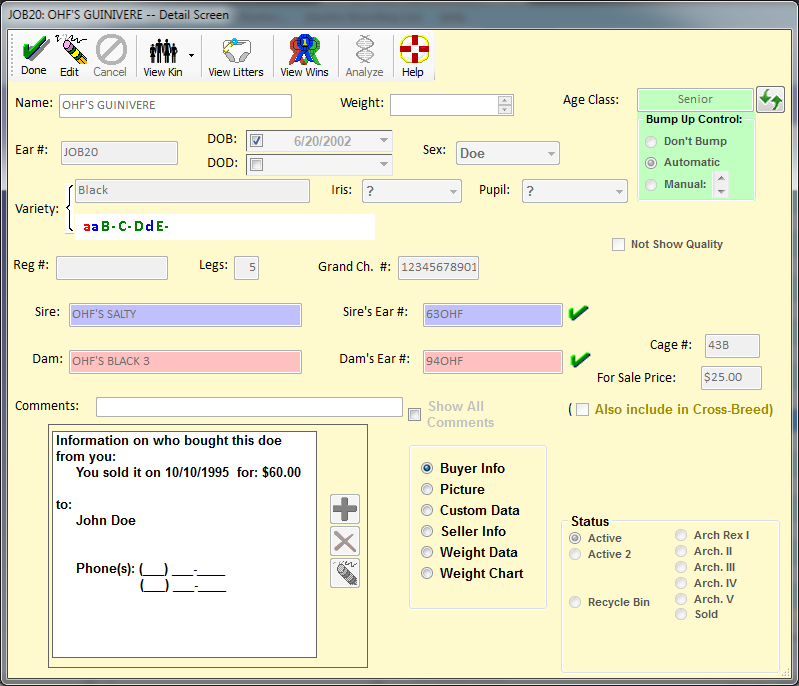Viewport: 799px width, 686px height.
Task: Click the X delete icon beside buyer info
Action: click(345, 541)
